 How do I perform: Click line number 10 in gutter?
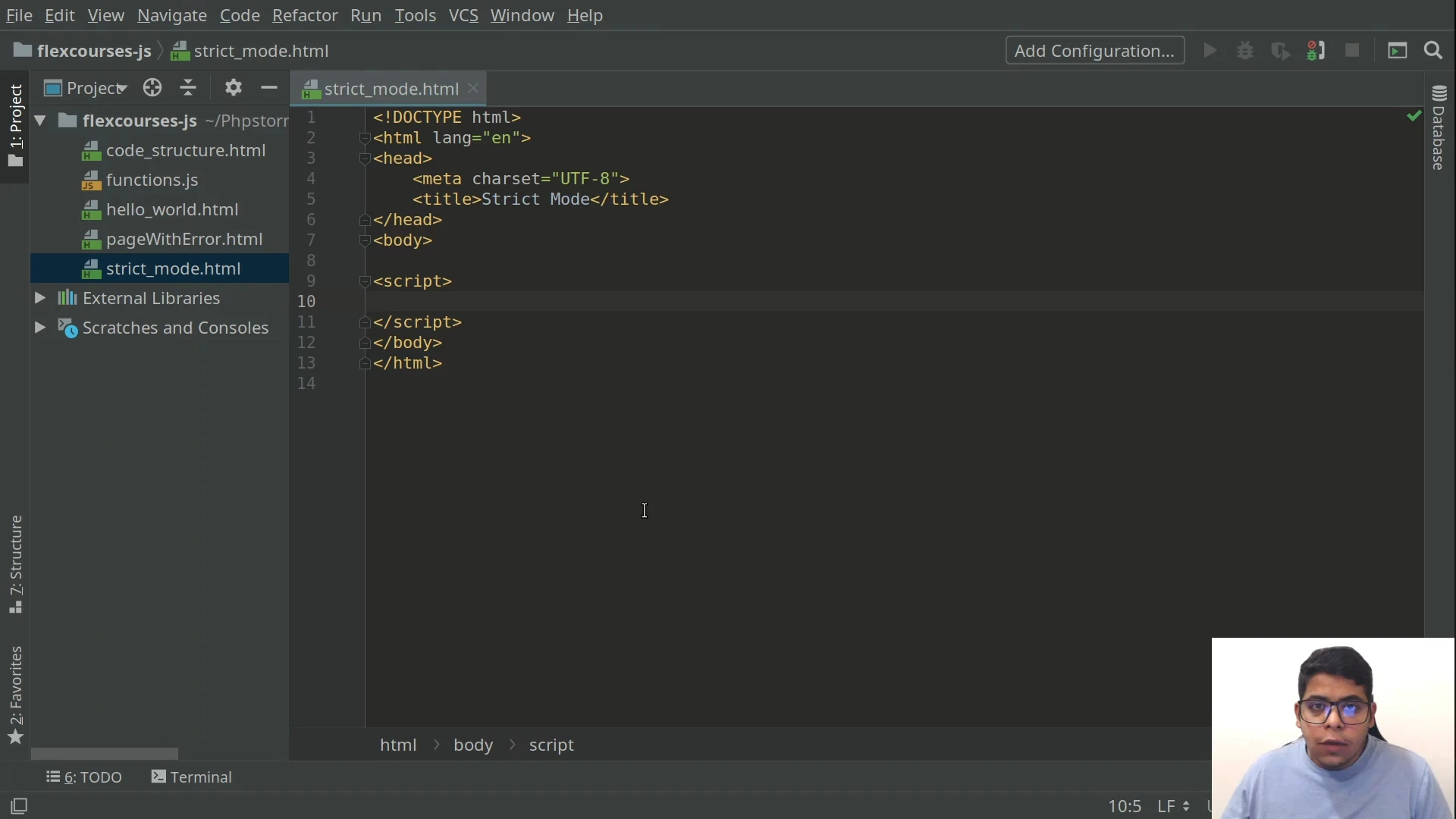point(306,302)
